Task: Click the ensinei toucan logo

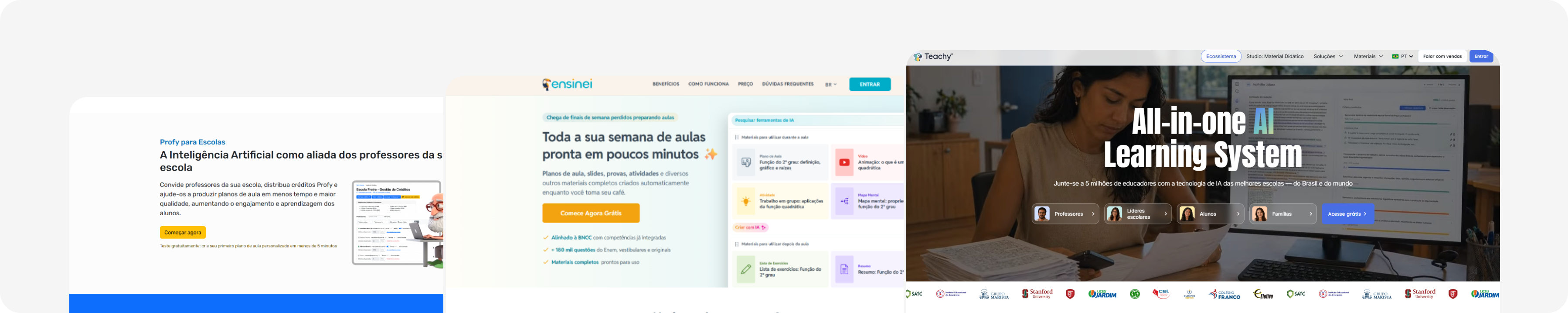Action: [x=567, y=84]
